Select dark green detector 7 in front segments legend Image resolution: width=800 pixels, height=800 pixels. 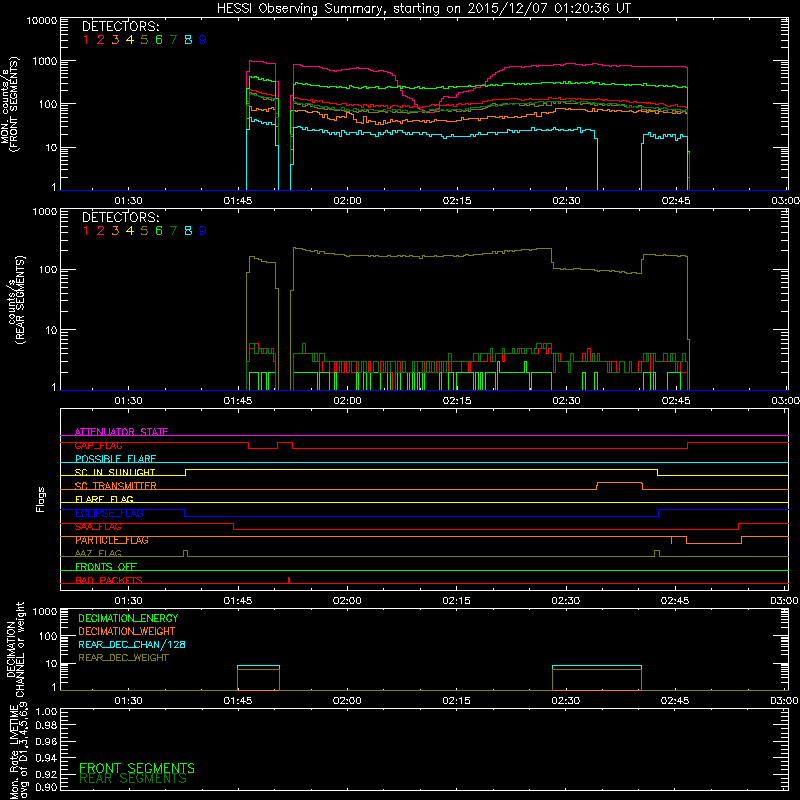click(x=173, y=40)
